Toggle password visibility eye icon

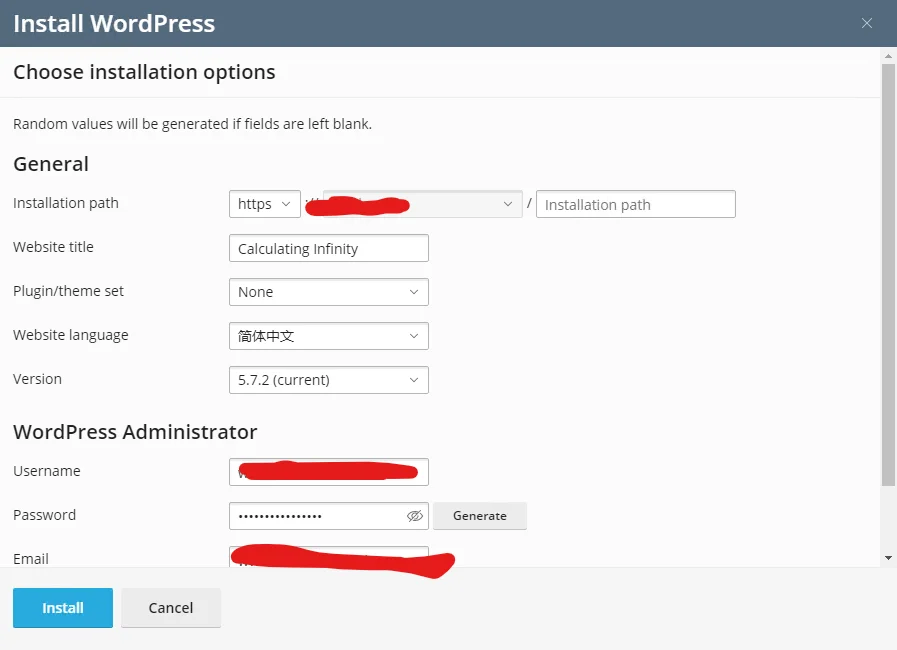pos(415,516)
